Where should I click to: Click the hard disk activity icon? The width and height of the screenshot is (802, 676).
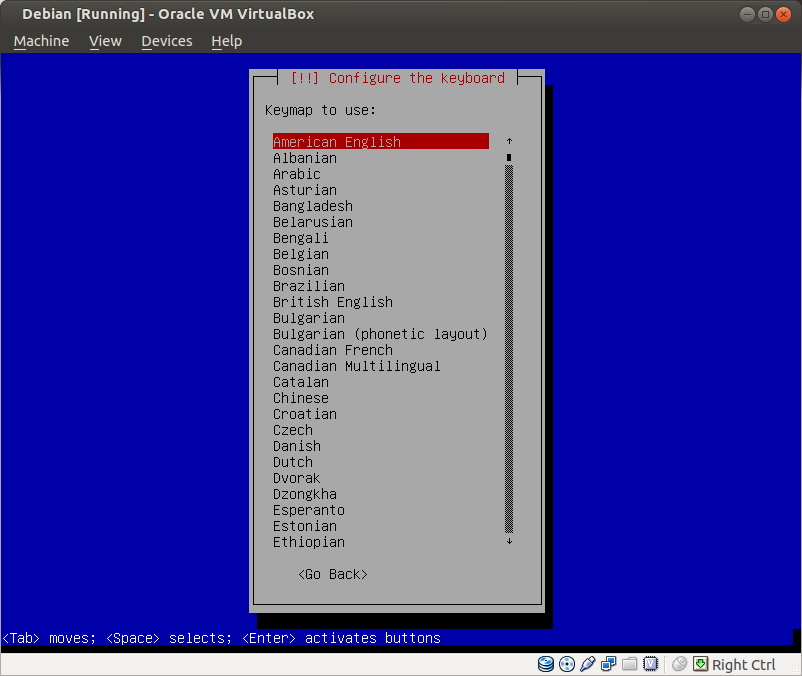546,664
